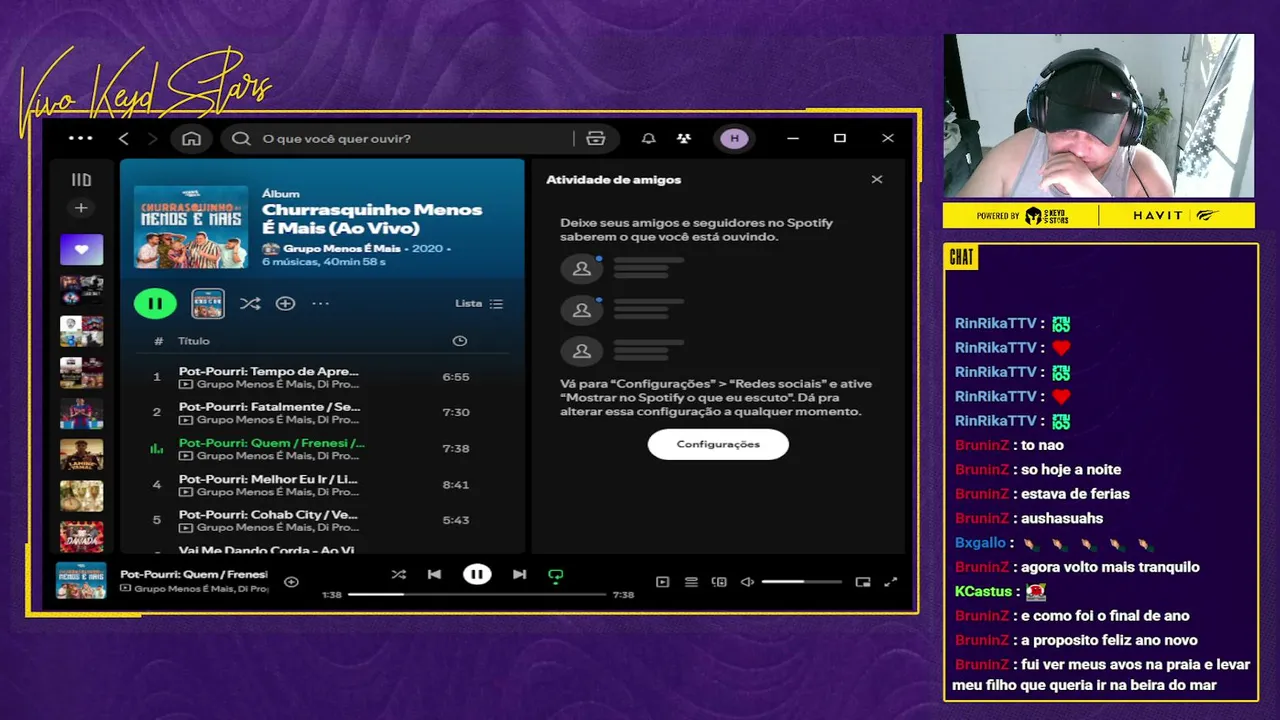Click the 'Configurações' button
This screenshot has width=1280, height=720.
coord(718,444)
